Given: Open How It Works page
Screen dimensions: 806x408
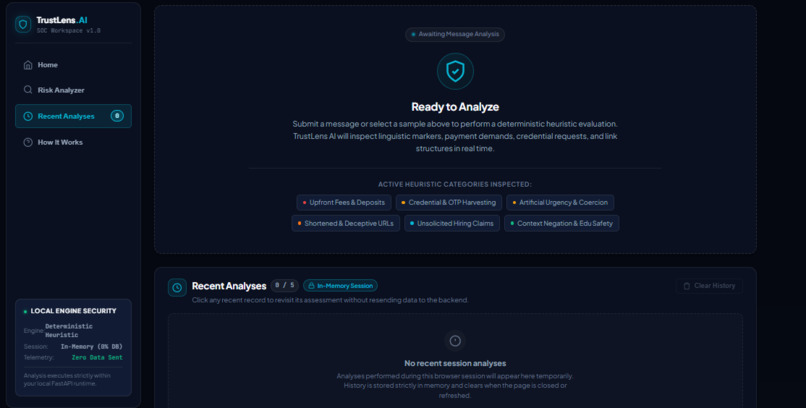Looking at the screenshot, I should pyautogui.click(x=73, y=142).
